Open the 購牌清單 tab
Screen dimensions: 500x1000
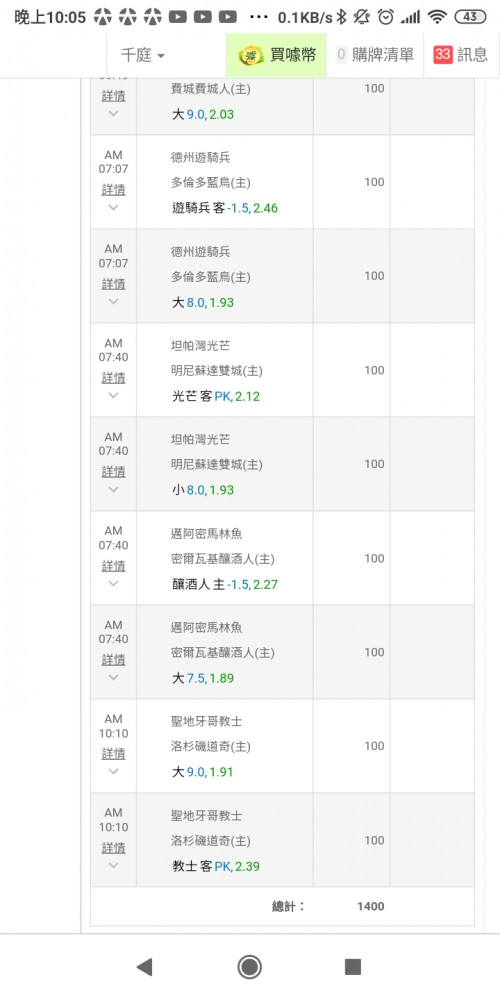point(374,55)
